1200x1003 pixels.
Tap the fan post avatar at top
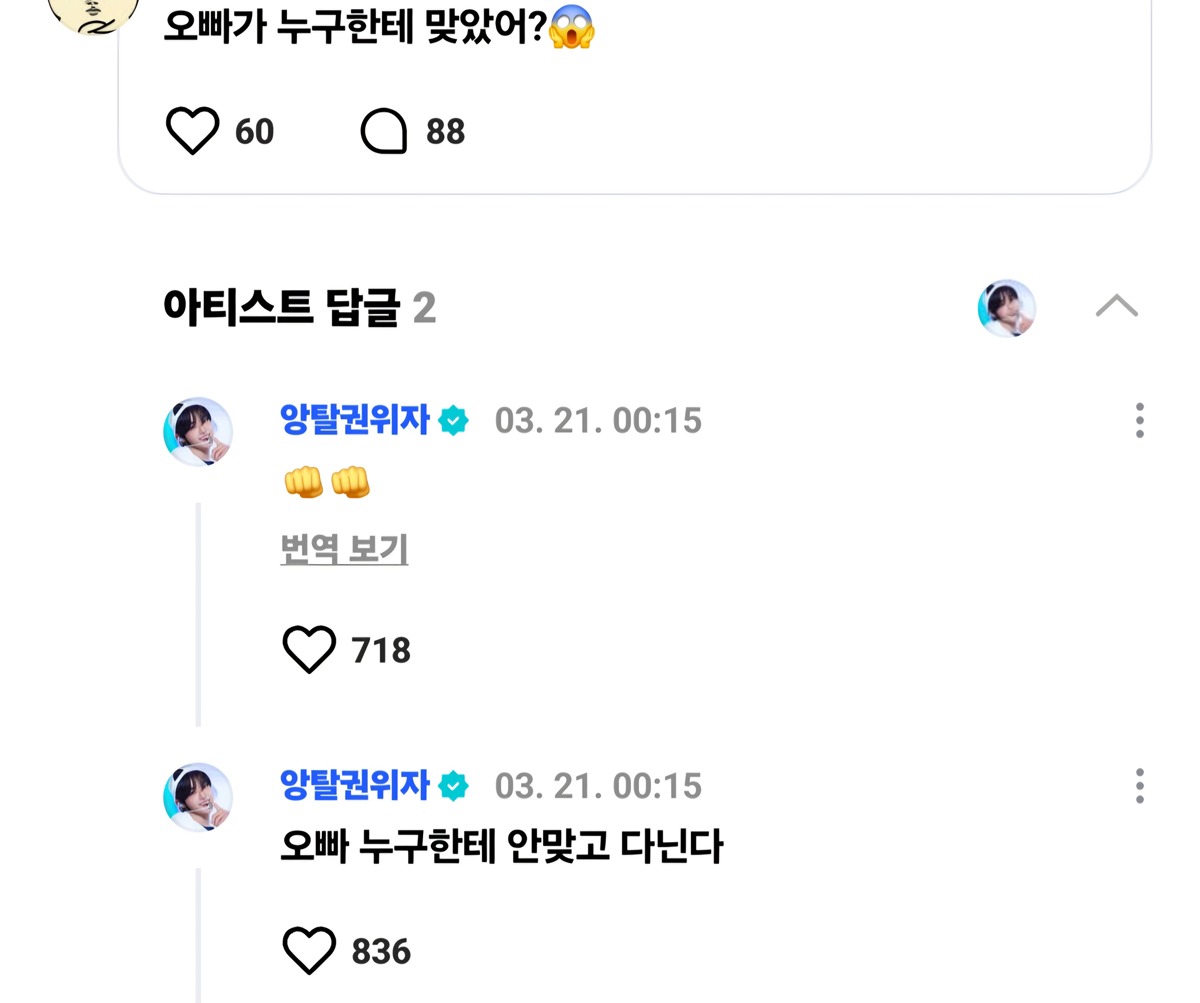tap(94, 12)
